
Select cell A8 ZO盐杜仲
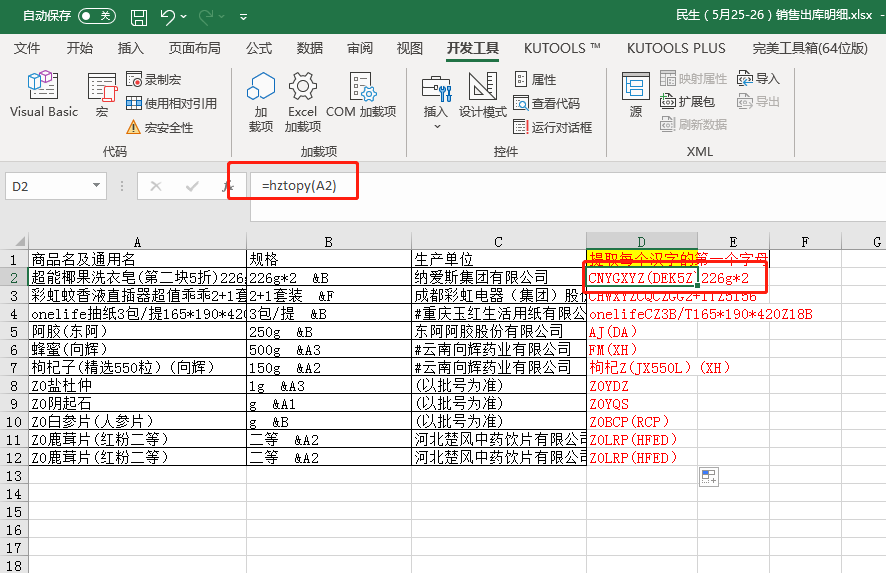pos(137,385)
